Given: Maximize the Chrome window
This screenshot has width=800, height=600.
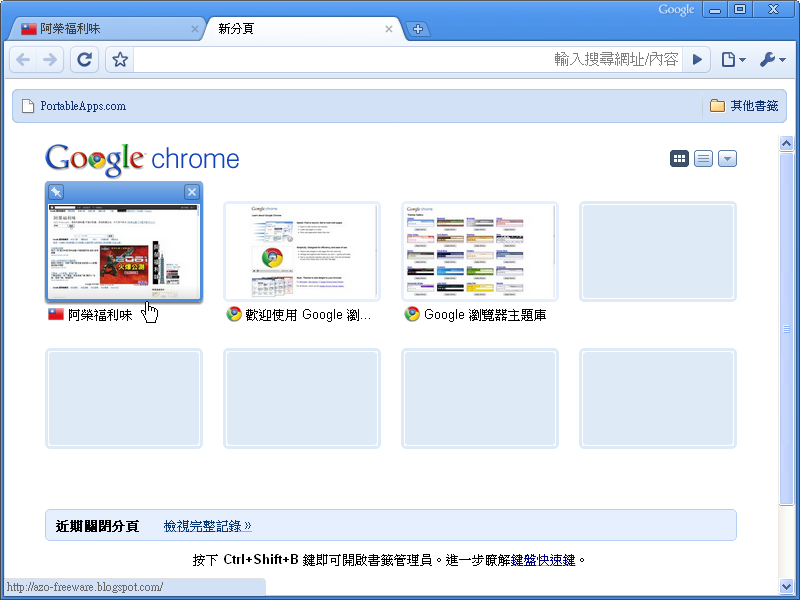Looking at the screenshot, I should pyautogui.click(x=740, y=10).
